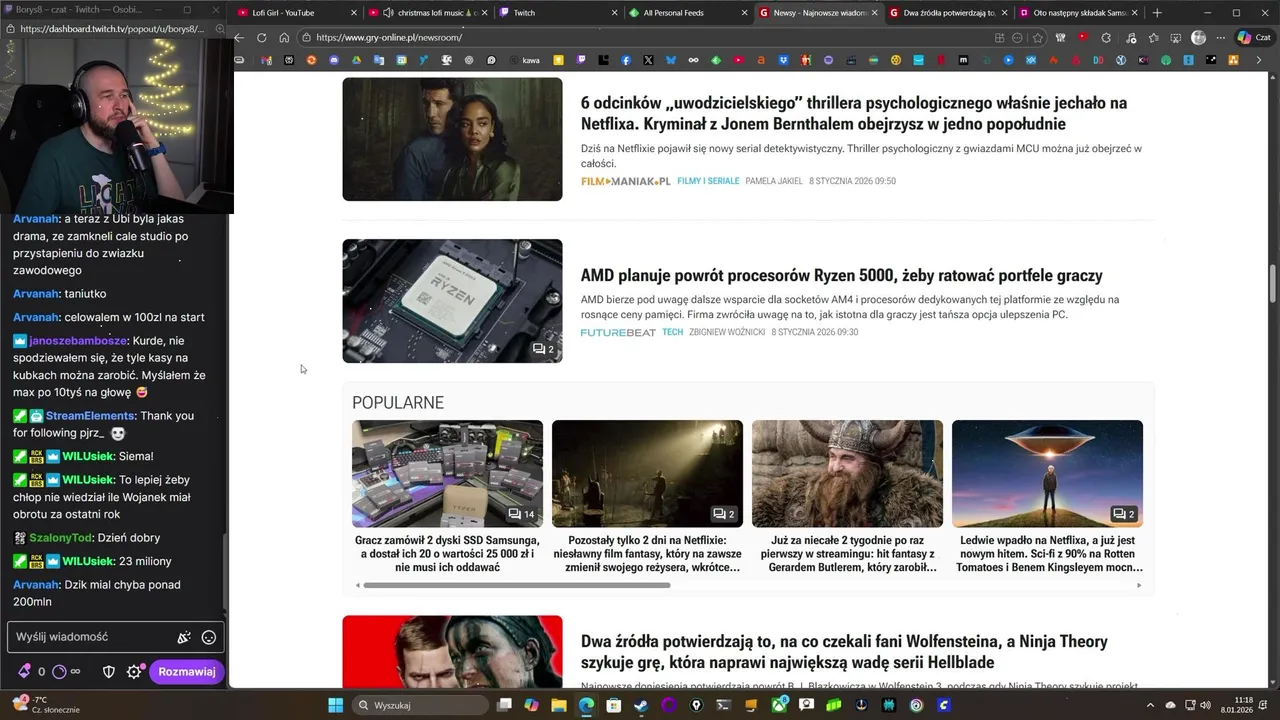
Task: Mute audio on christmas lofi tab
Action: (x=388, y=13)
